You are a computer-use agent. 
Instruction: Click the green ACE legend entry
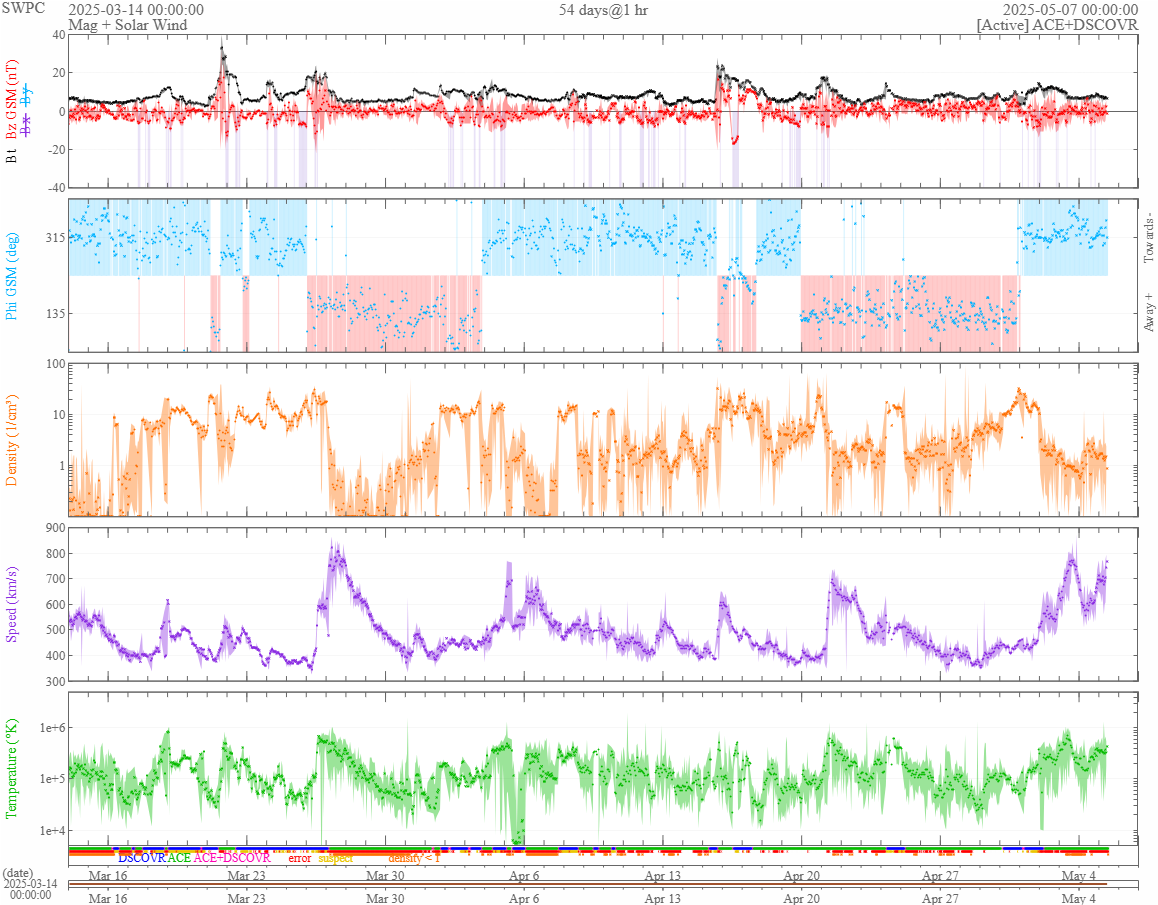pos(179,858)
